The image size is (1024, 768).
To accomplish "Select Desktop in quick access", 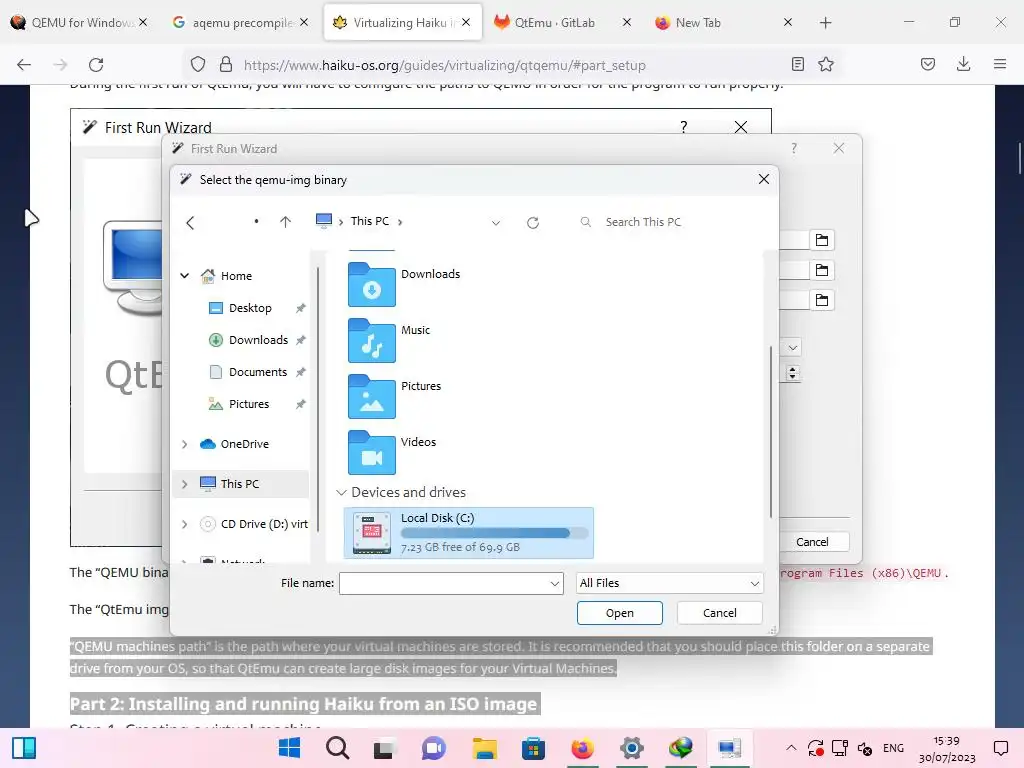I will pos(250,308).
